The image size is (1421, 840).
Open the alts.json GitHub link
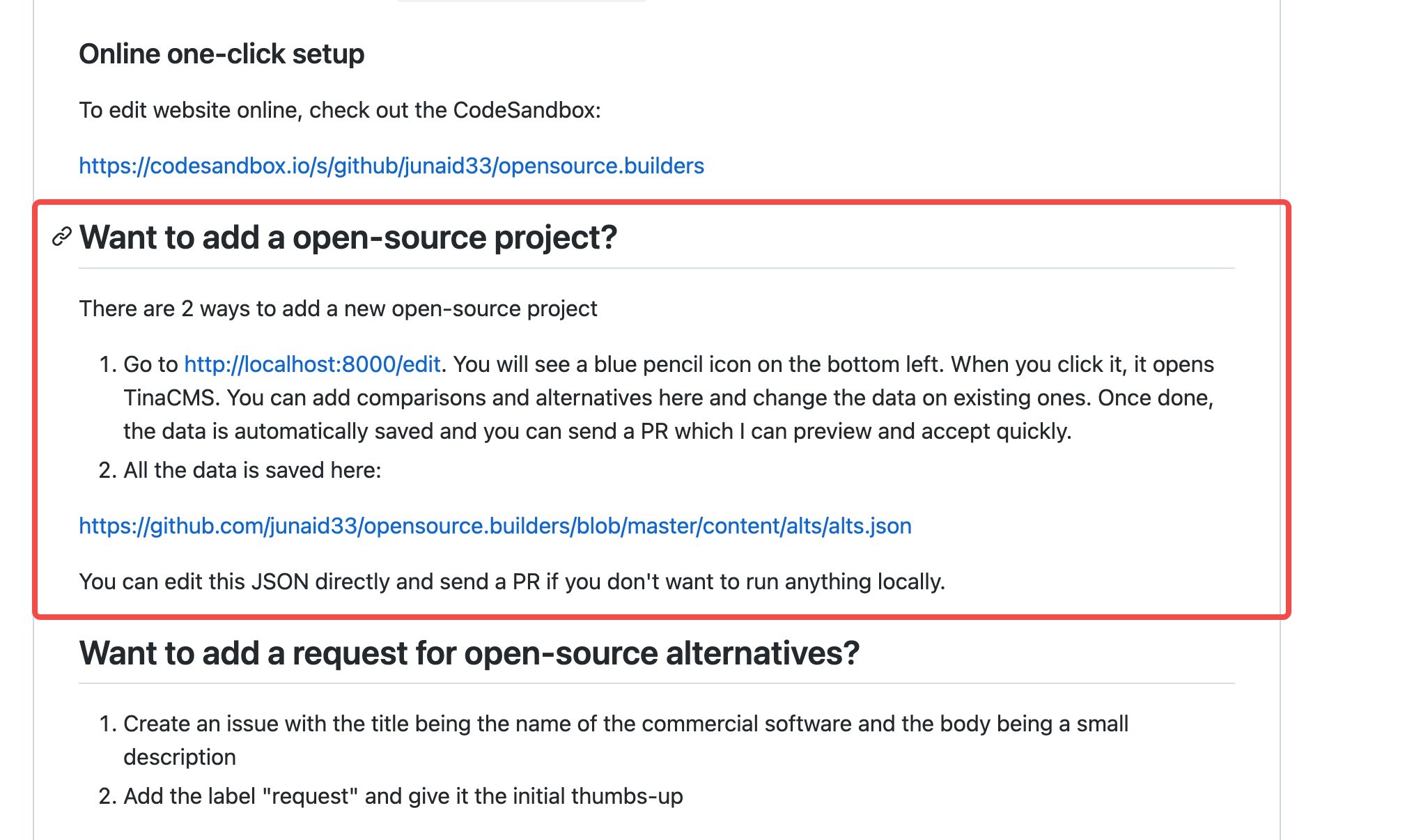tap(495, 526)
